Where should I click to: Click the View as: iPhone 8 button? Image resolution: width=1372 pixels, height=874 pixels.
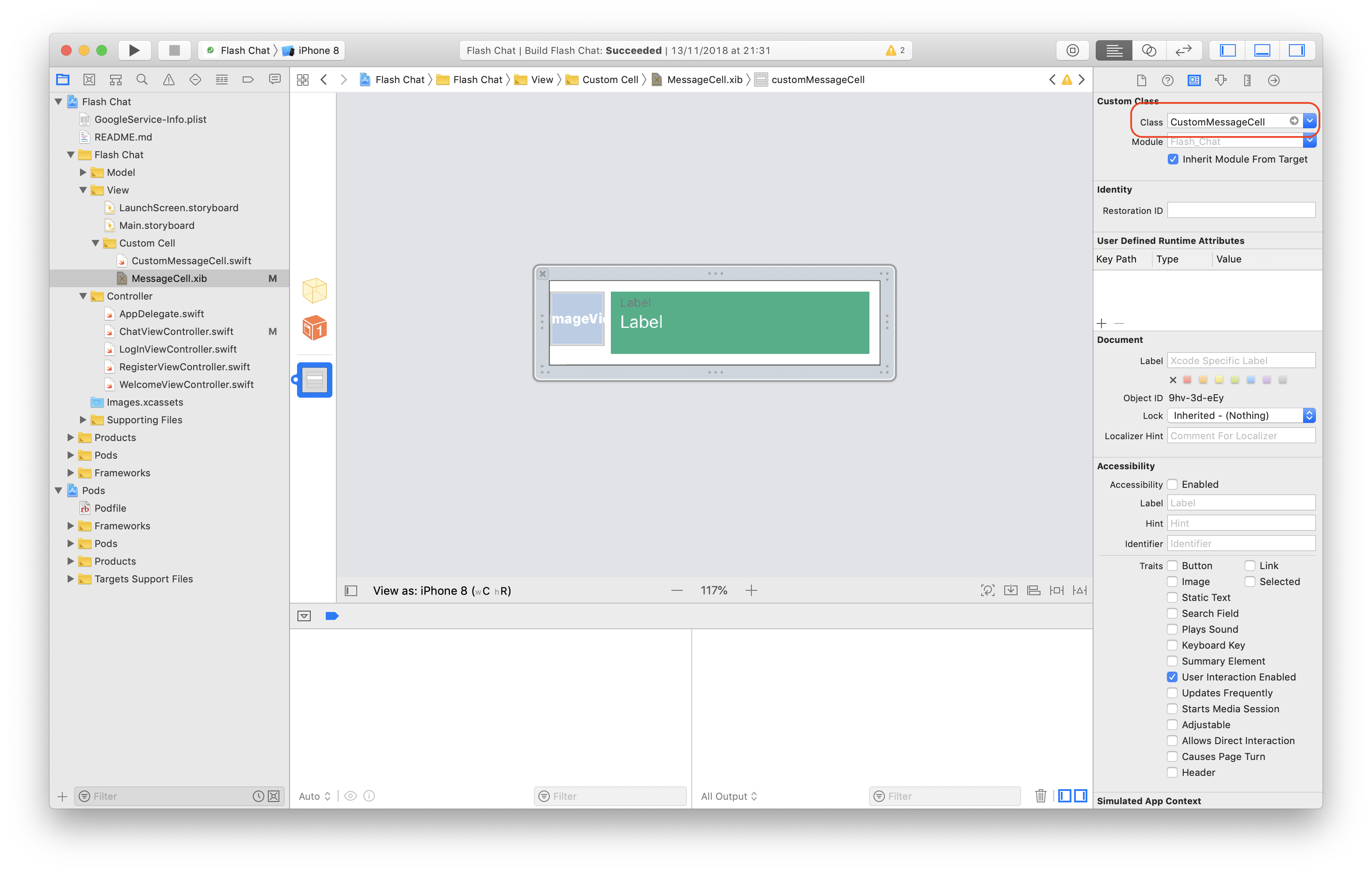coord(442,591)
